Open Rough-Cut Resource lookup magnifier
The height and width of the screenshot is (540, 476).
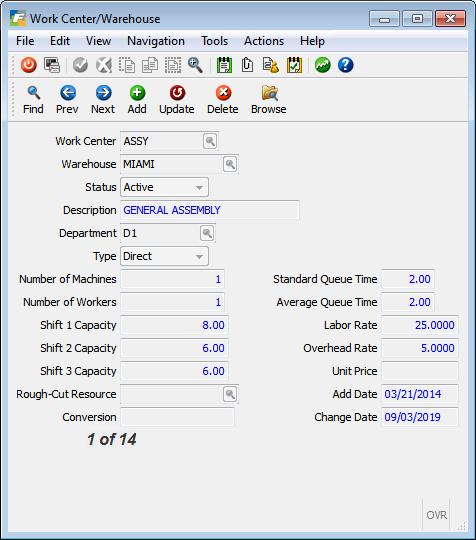pyautogui.click(x=230, y=394)
